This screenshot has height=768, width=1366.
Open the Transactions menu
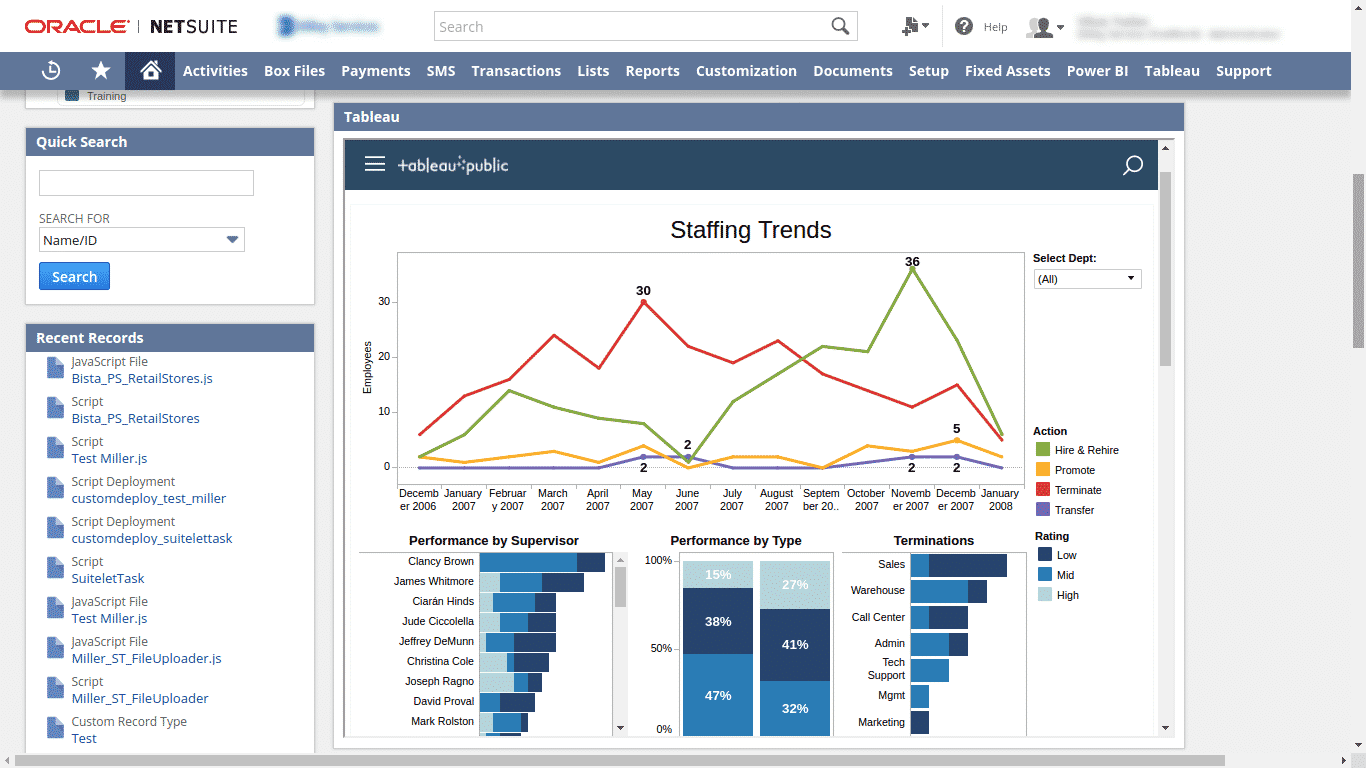tap(516, 71)
